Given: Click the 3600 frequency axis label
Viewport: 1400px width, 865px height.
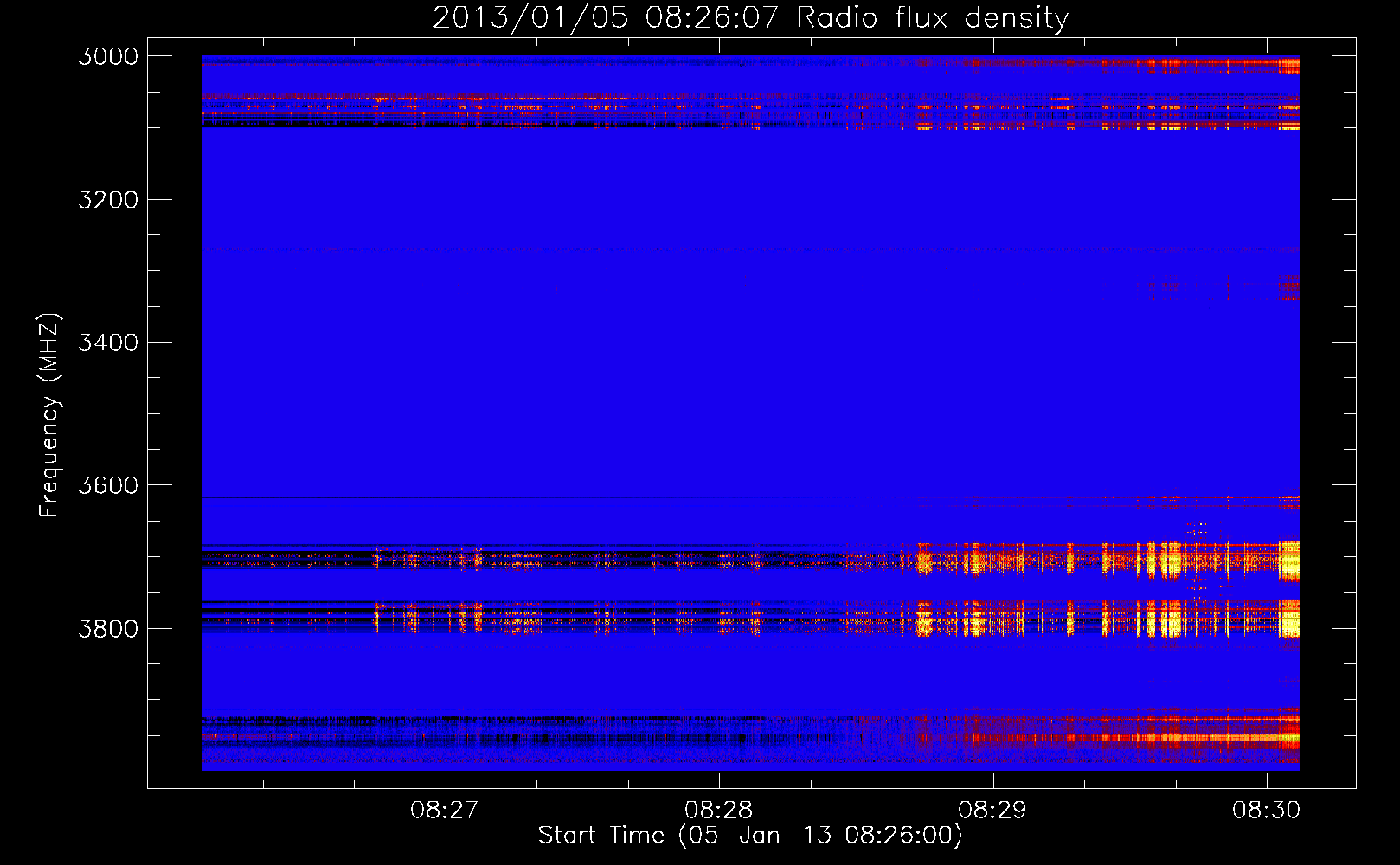Looking at the screenshot, I should click(x=108, y=485).
